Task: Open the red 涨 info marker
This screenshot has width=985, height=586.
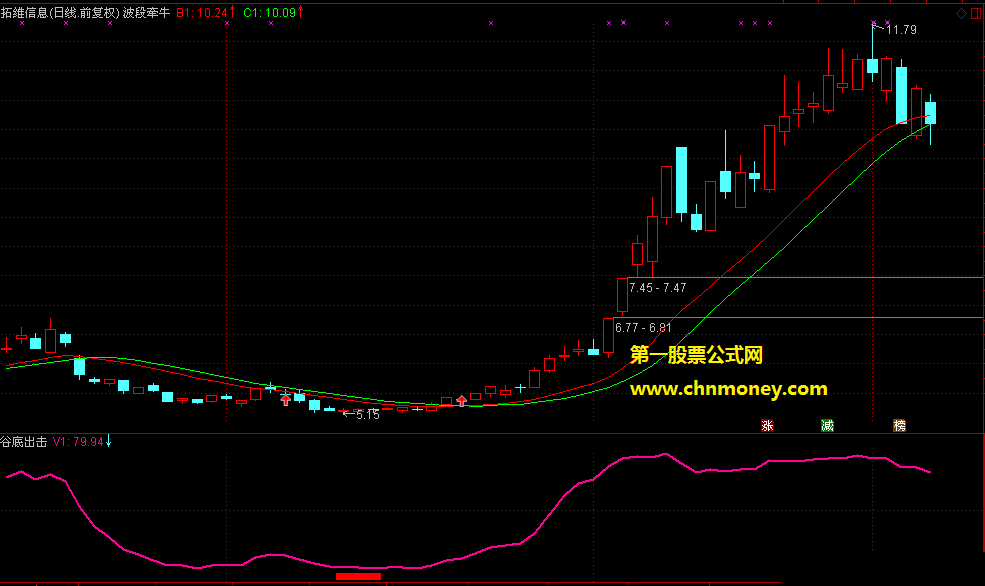Action: coord(767,426)
